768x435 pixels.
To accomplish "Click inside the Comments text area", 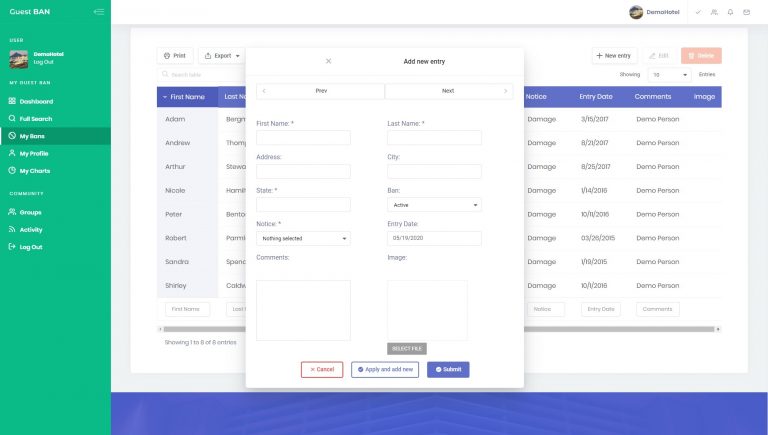I will click(303, 311).
